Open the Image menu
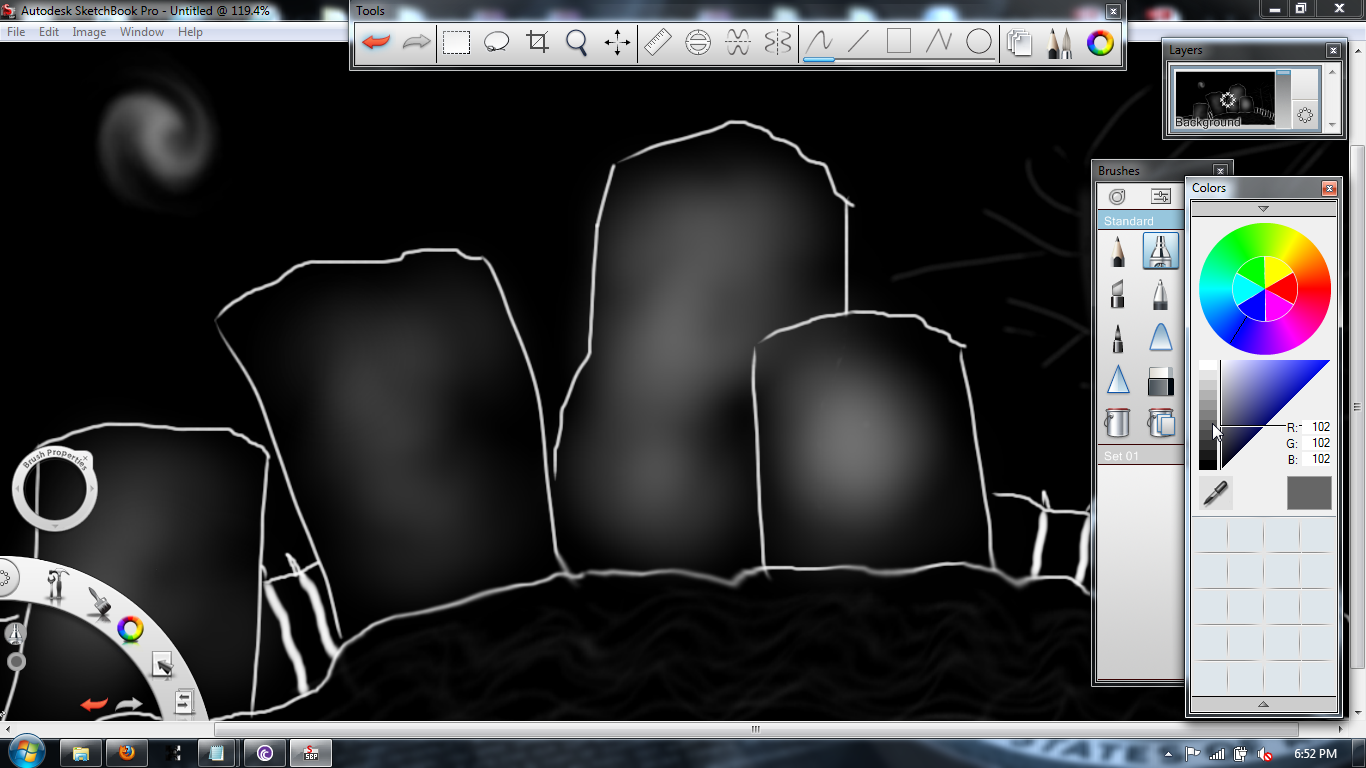The image size is (1366, 768). coord(89,32)
